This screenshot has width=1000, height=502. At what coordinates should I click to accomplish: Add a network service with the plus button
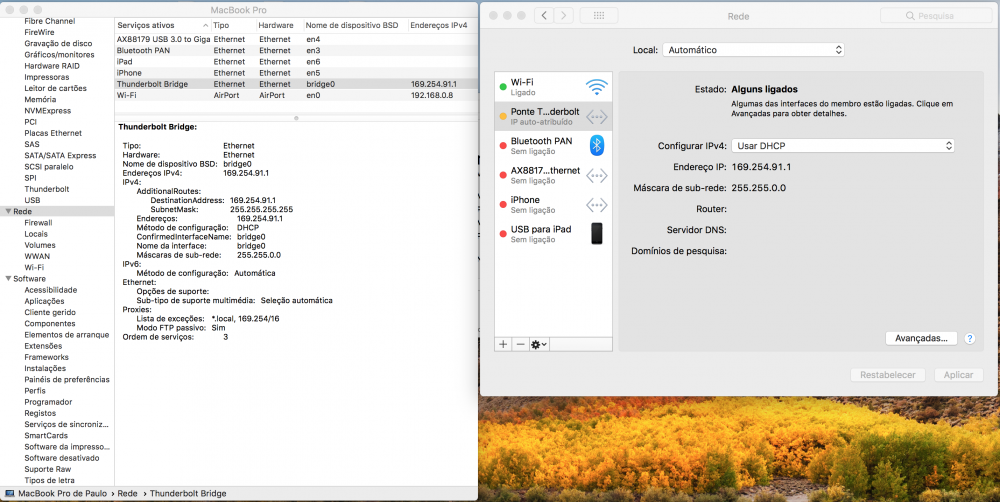503,344
